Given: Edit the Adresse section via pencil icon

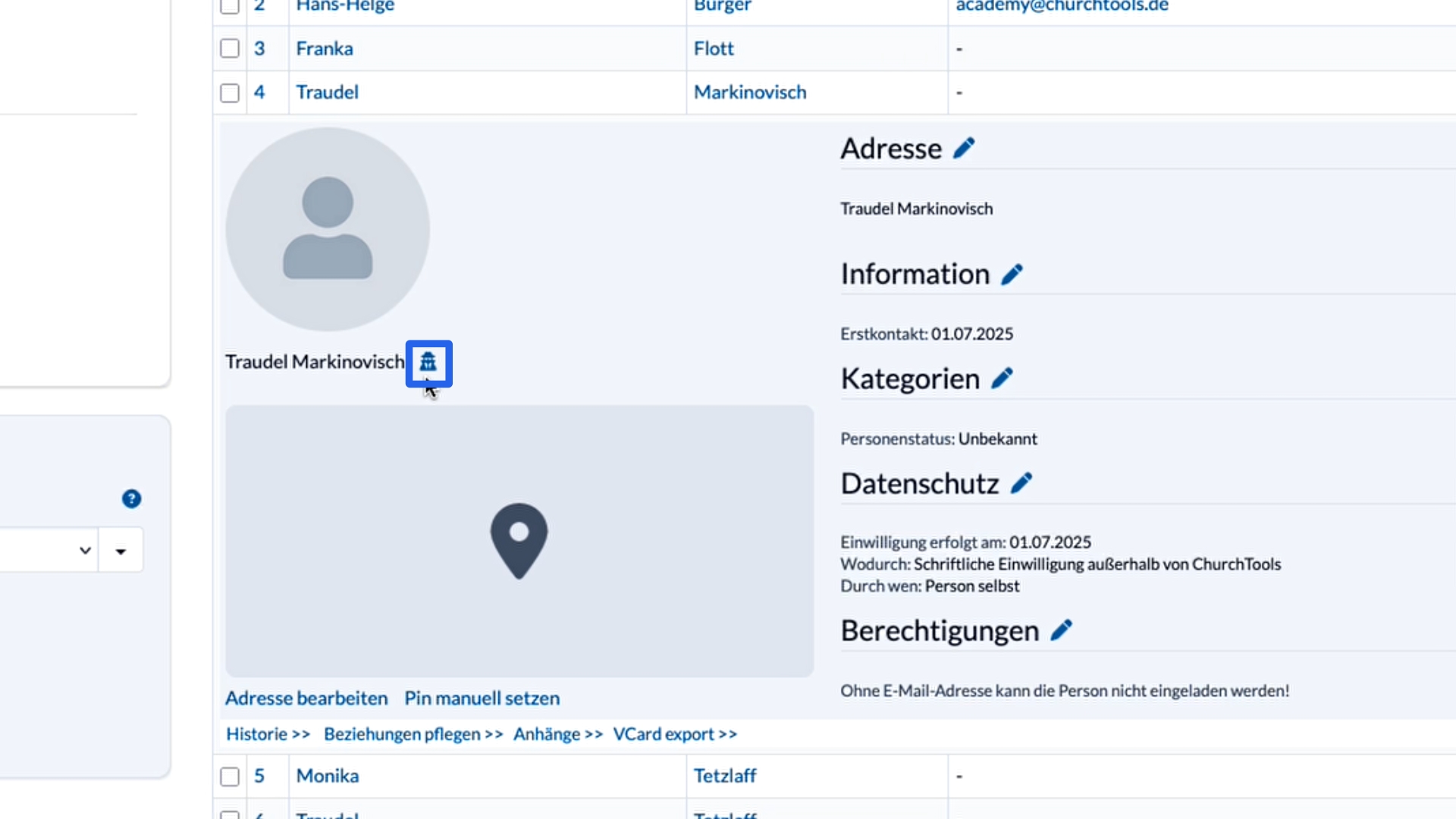Looking at the screenshot, I should click(964, 148).
